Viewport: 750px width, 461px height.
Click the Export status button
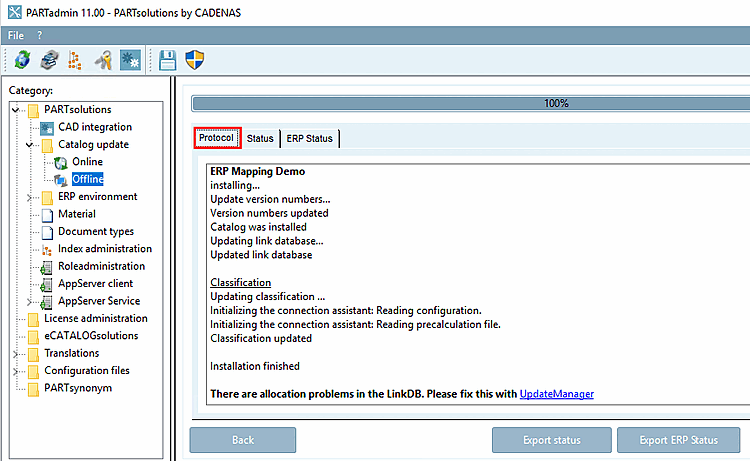[x=551, y=440]
